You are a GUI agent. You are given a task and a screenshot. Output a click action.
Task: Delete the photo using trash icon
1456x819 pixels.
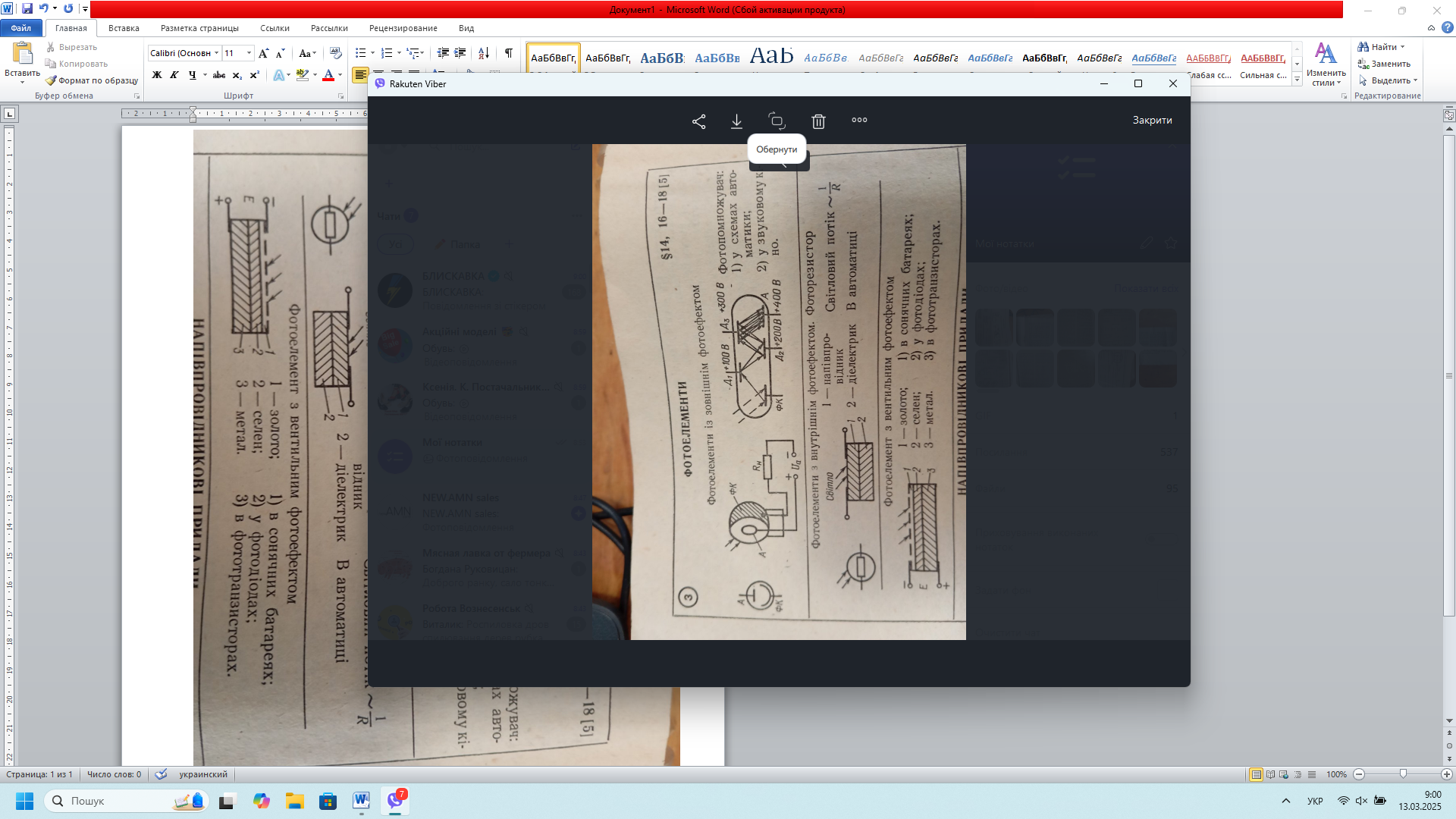(818, 121)
